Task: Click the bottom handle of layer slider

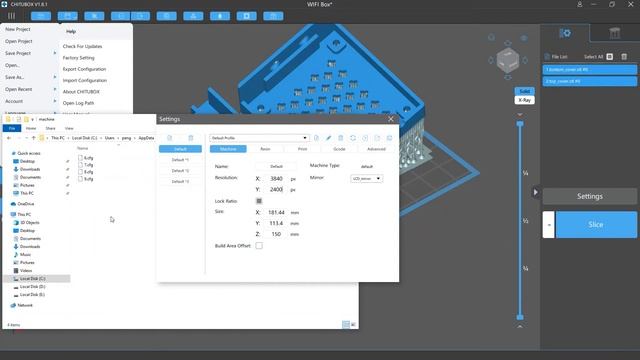Action: click(520, 317)
